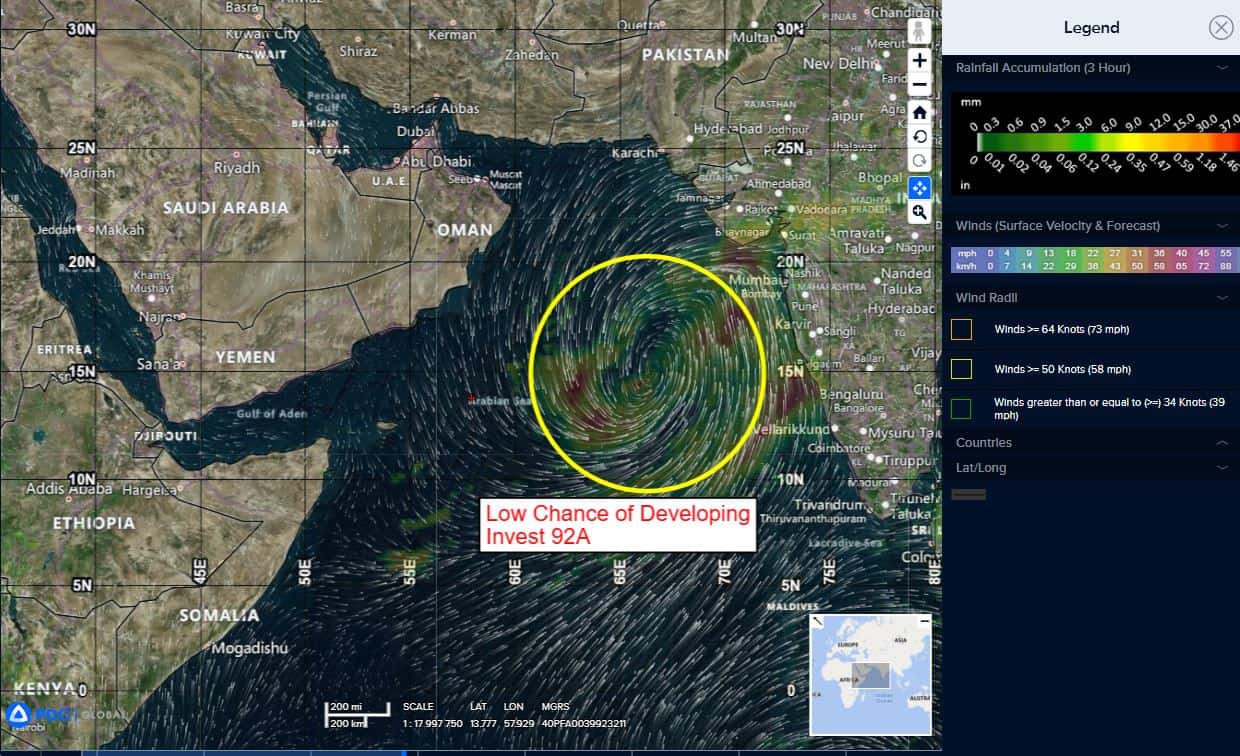Screen dimensions: 1240x756
Task: Click the green 34 Knots wind swatch
Action: click(x=961, y=408)
